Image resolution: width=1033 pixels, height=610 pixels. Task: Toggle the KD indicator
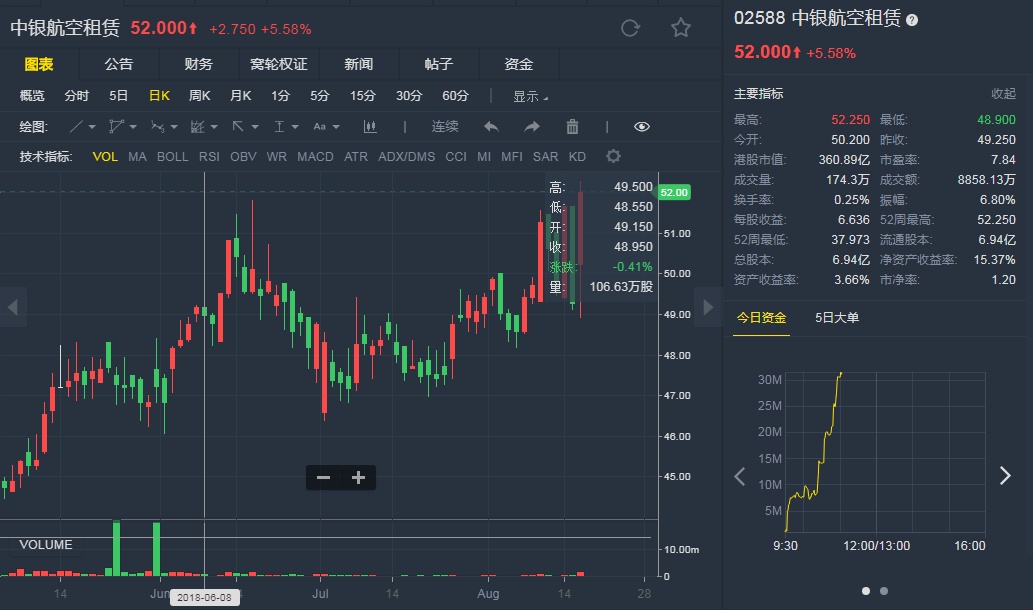coord(577,157)
